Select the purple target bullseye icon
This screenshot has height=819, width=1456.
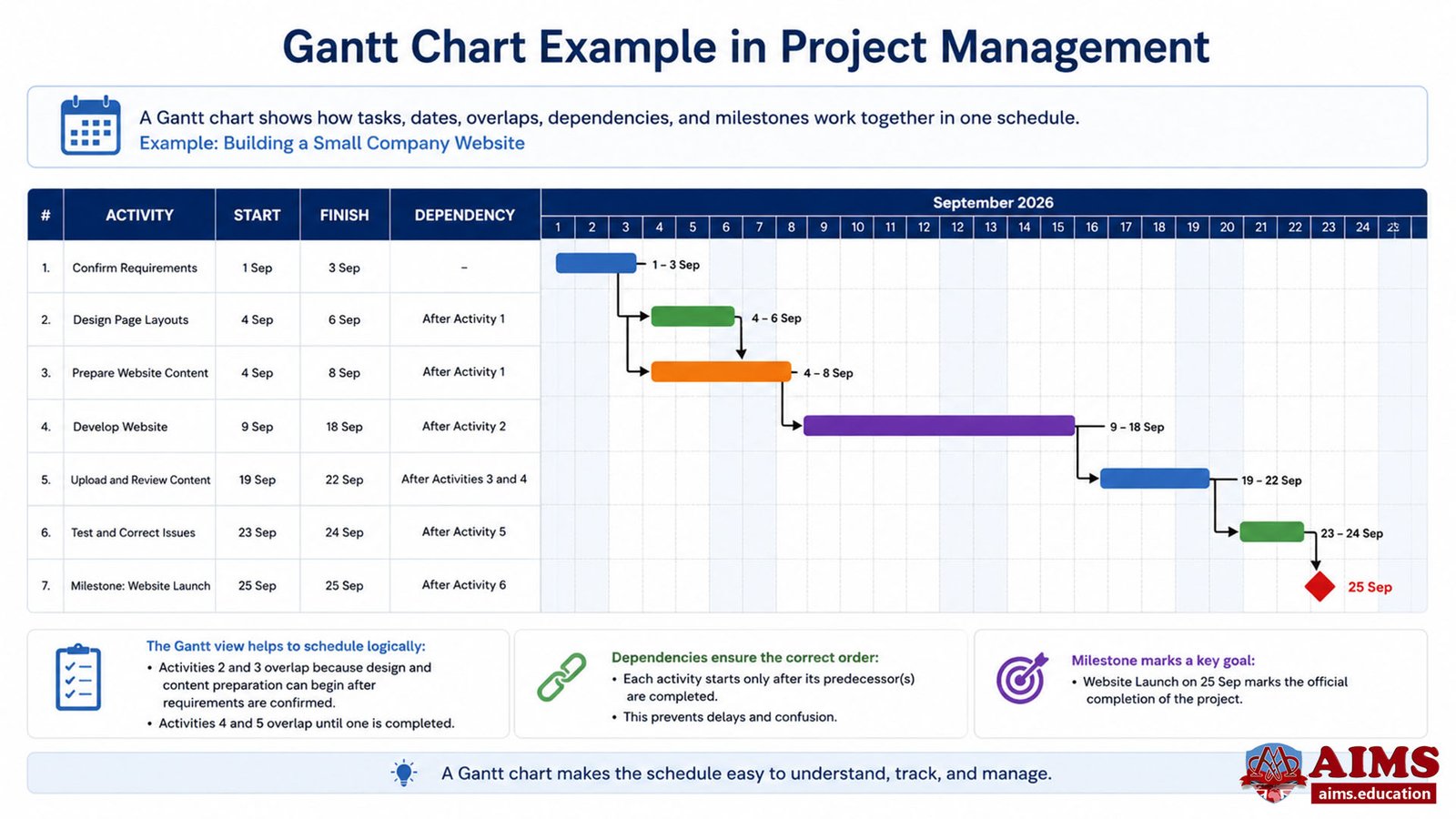(1022, 678)
